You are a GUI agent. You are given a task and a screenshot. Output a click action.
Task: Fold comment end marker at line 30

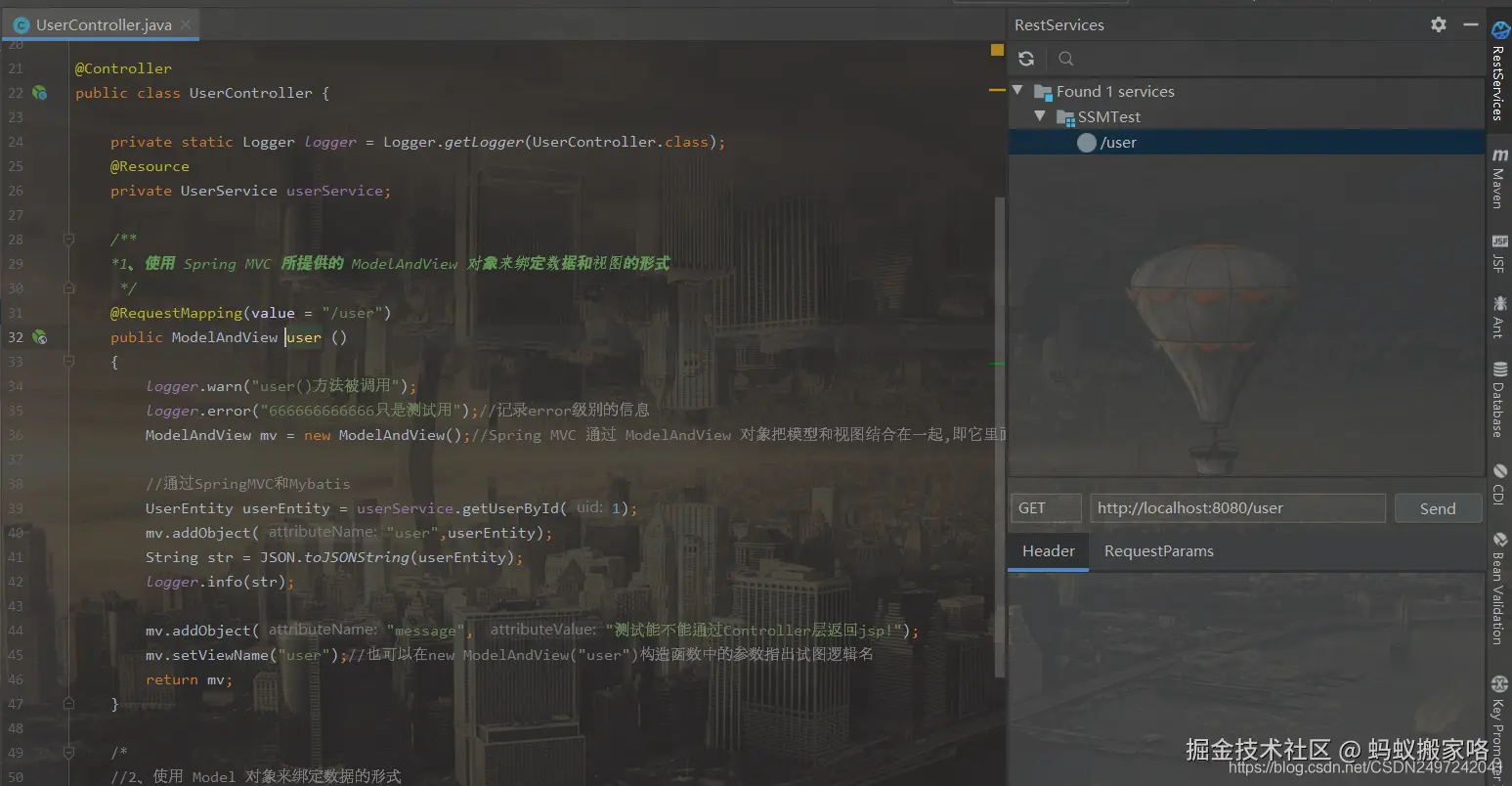coord(68,288)
